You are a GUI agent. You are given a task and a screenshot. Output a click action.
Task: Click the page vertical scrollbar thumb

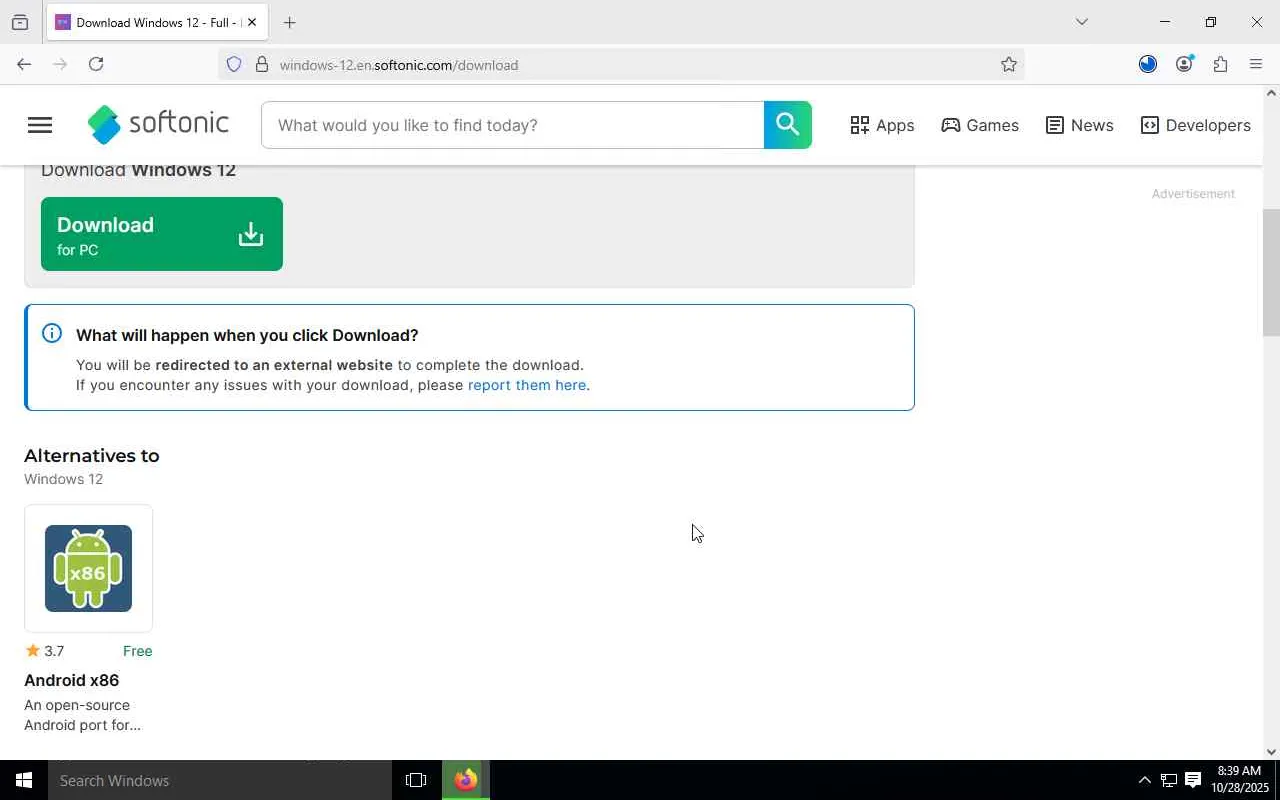1271,272
